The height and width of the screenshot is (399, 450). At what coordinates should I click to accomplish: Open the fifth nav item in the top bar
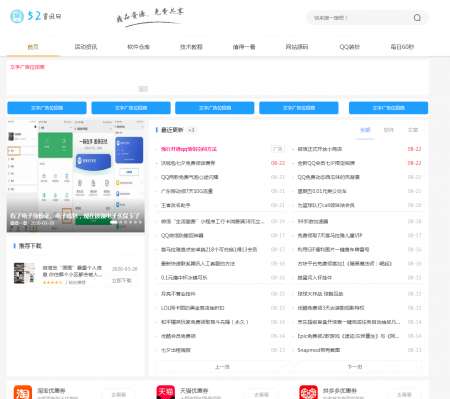click(244, 47)
